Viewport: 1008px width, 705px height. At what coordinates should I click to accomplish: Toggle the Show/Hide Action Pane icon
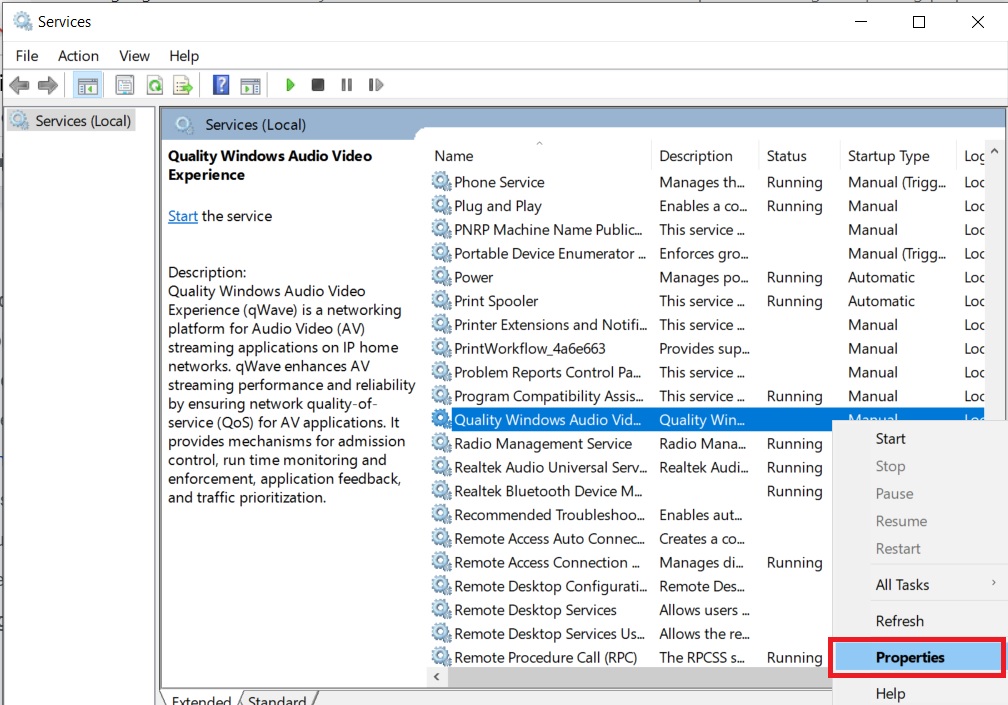(250, 85)
